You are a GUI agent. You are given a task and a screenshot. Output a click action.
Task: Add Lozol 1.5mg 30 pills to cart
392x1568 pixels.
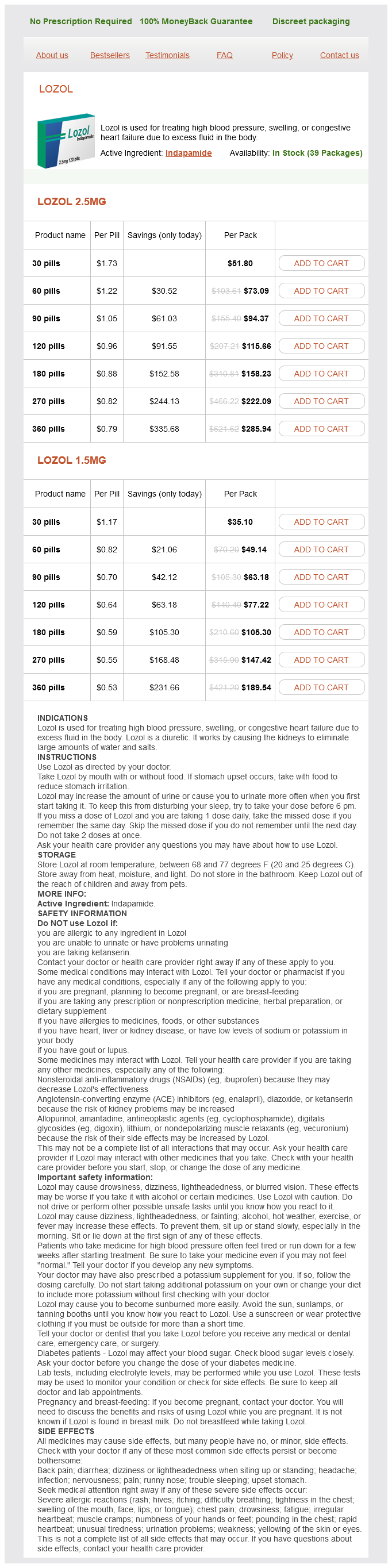[321, 522]
